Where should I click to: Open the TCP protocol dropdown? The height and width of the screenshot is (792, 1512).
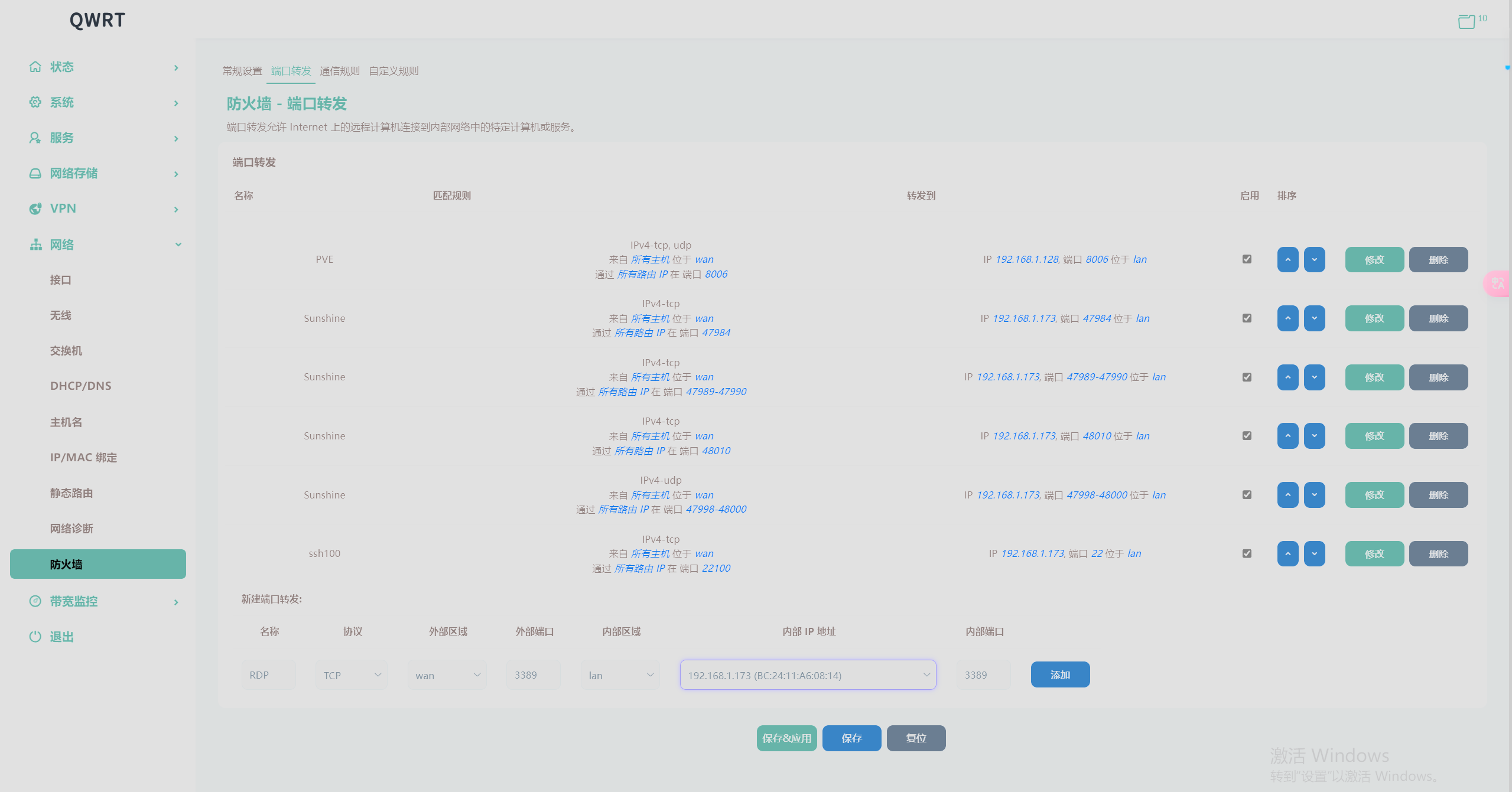click(x=352, y=675)
